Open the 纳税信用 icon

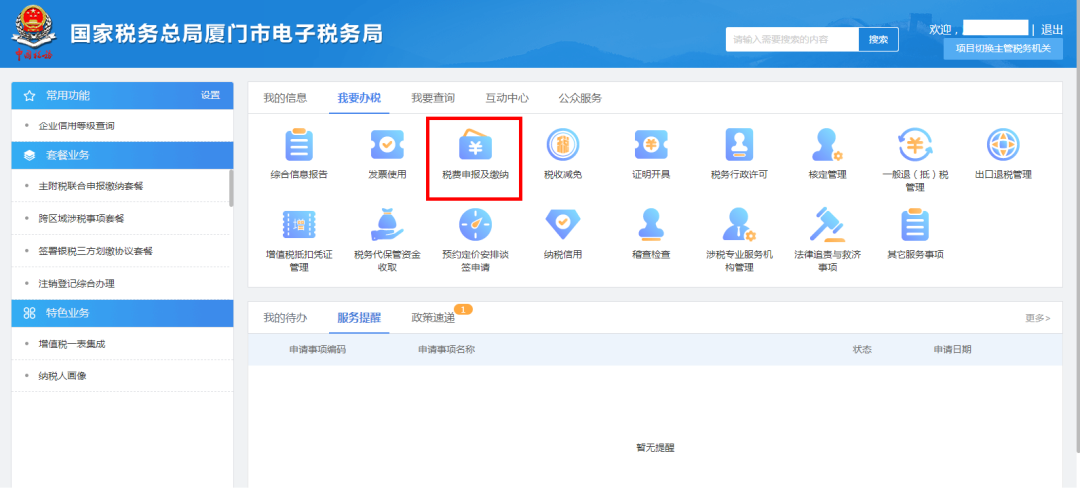(563, 225)
